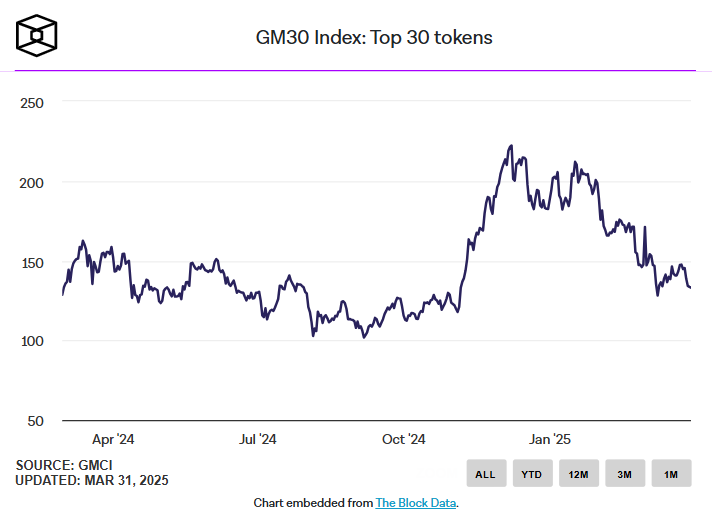Click the GM30 Index chart title
The height and width of the screenshot is (514, 712).
pyautogui.click(x=374, y=38)
